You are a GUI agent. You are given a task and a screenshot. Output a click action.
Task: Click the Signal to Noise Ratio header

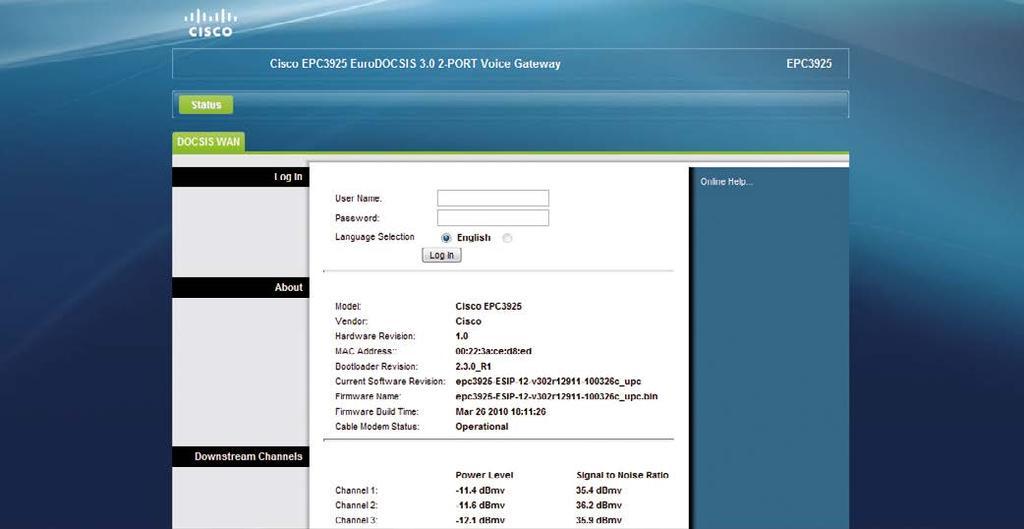click(622, 475)
